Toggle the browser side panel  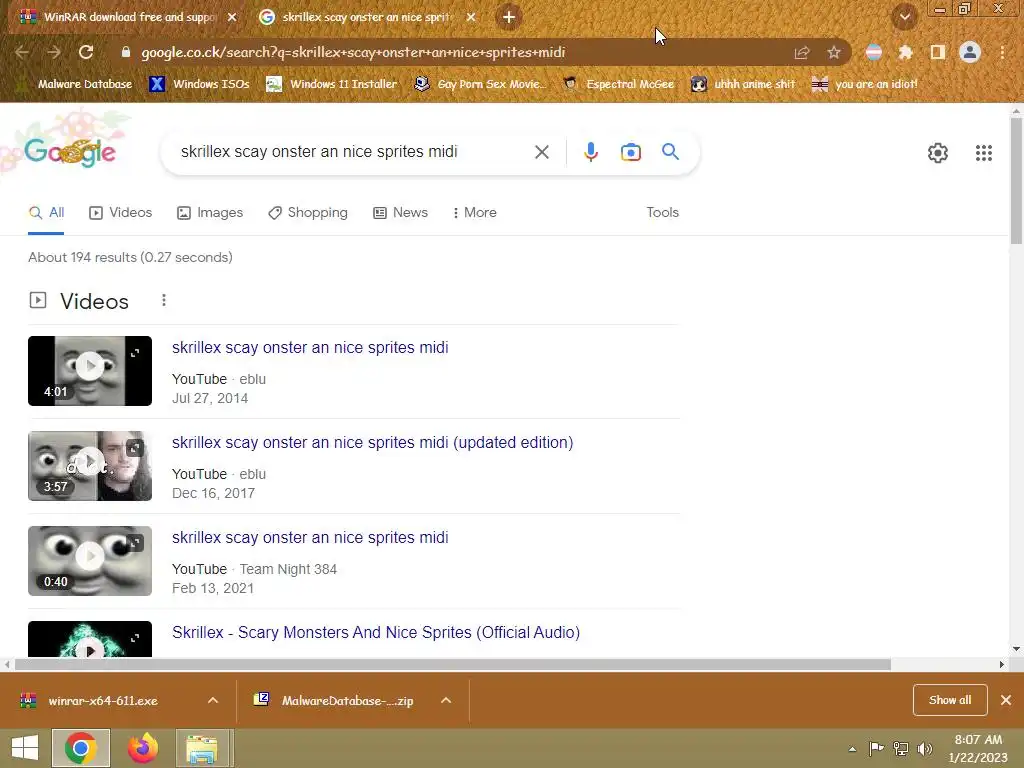coord(938,52)
